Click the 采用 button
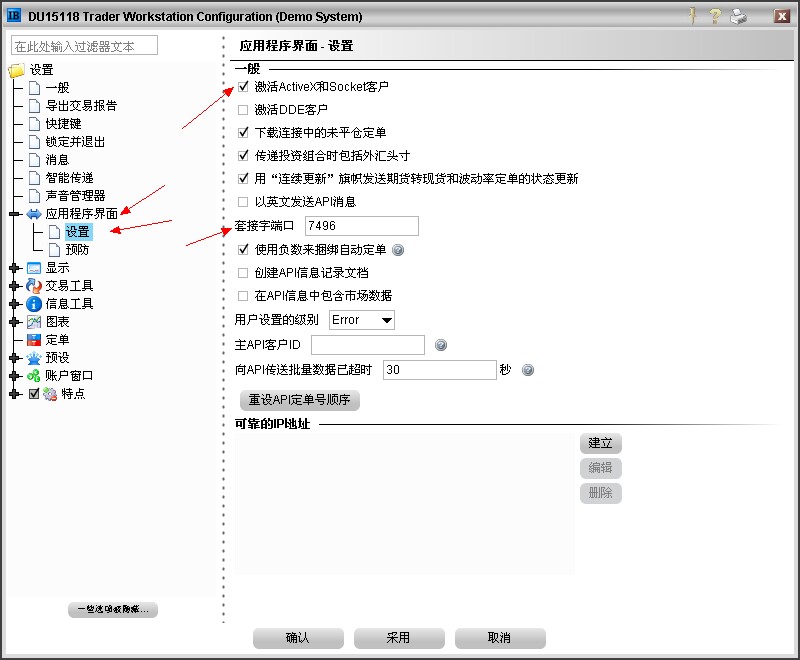Image resolution: width=800 pixels, height=660 pixels. tap(399, 638)
